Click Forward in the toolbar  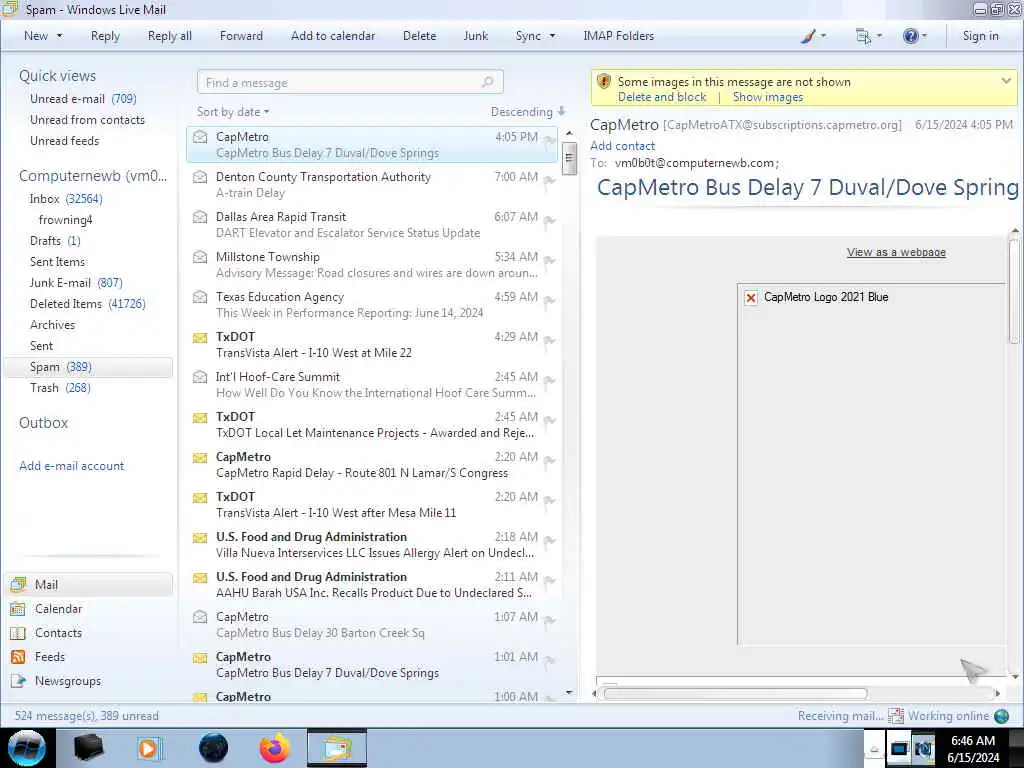coord(241,36)
